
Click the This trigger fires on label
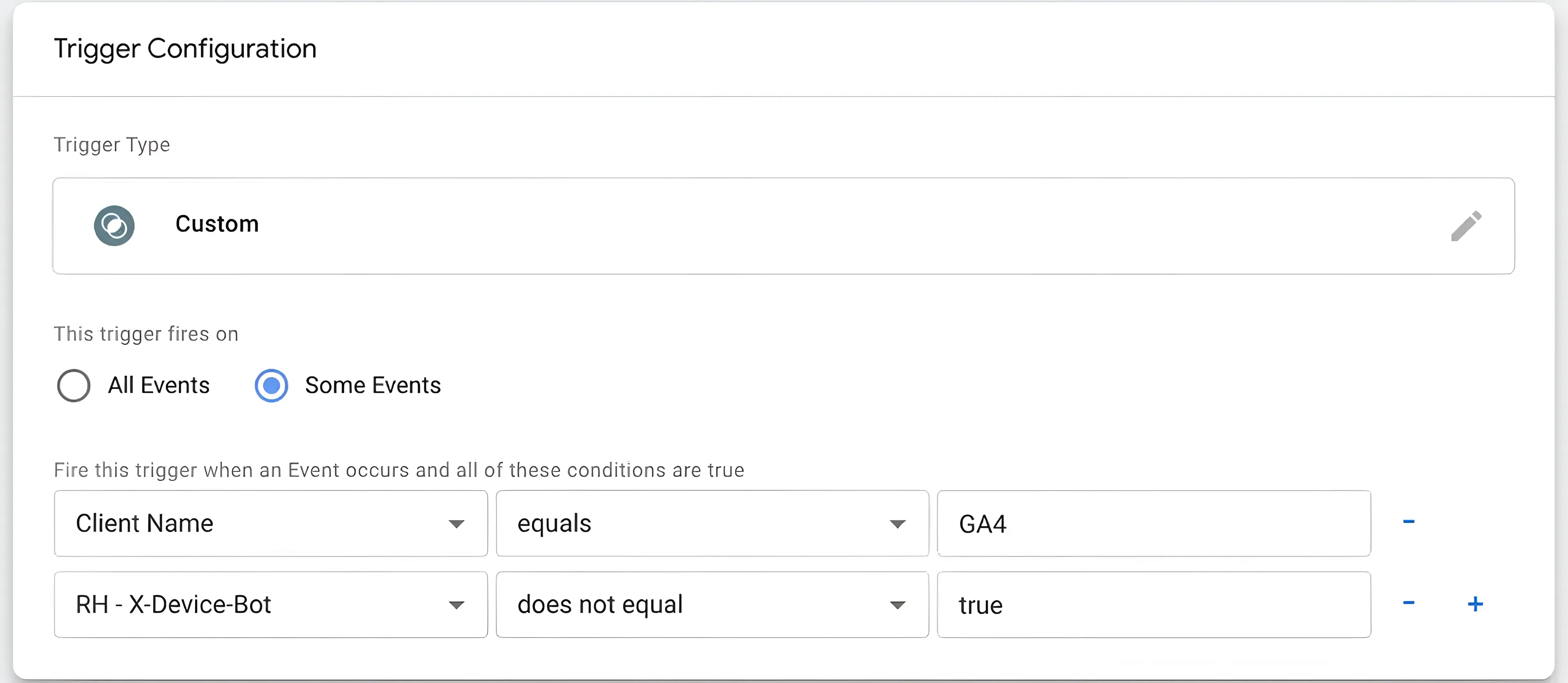point(146,334)
